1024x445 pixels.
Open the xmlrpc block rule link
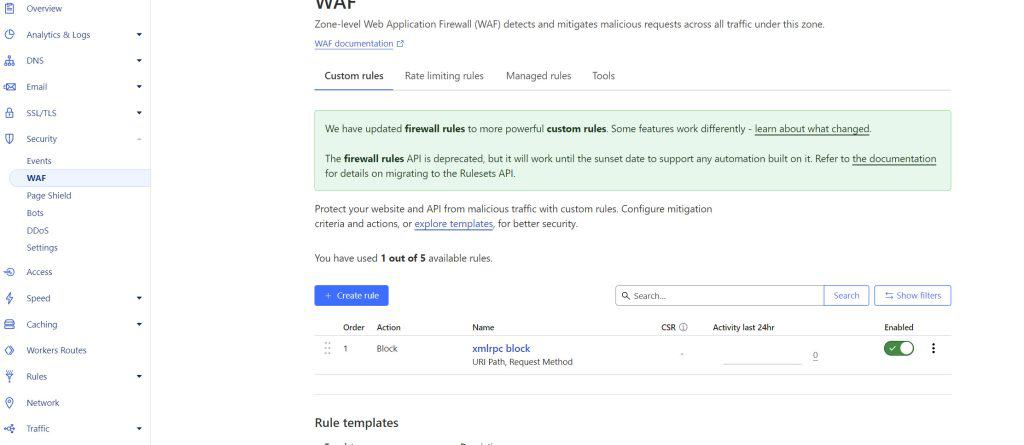pyautogui.click(x=500, y=349)
